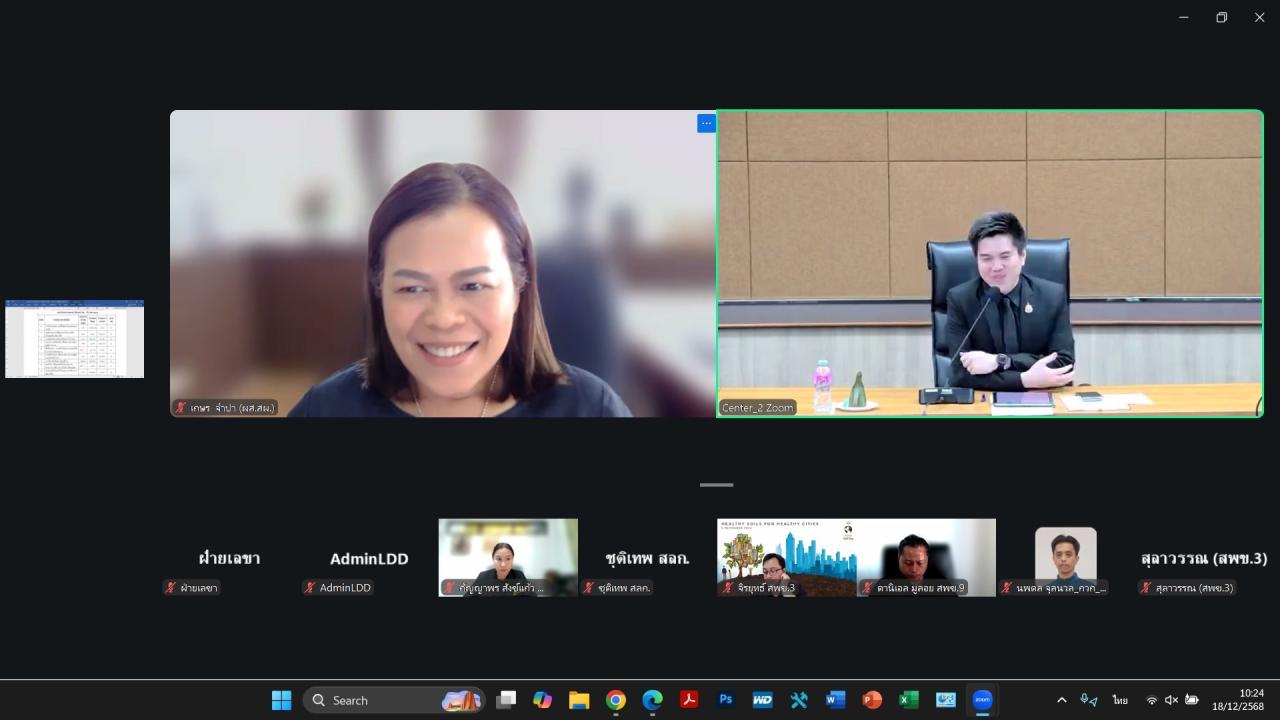
Task: Select the shared document thumbnail on the left
Action: 74,339
